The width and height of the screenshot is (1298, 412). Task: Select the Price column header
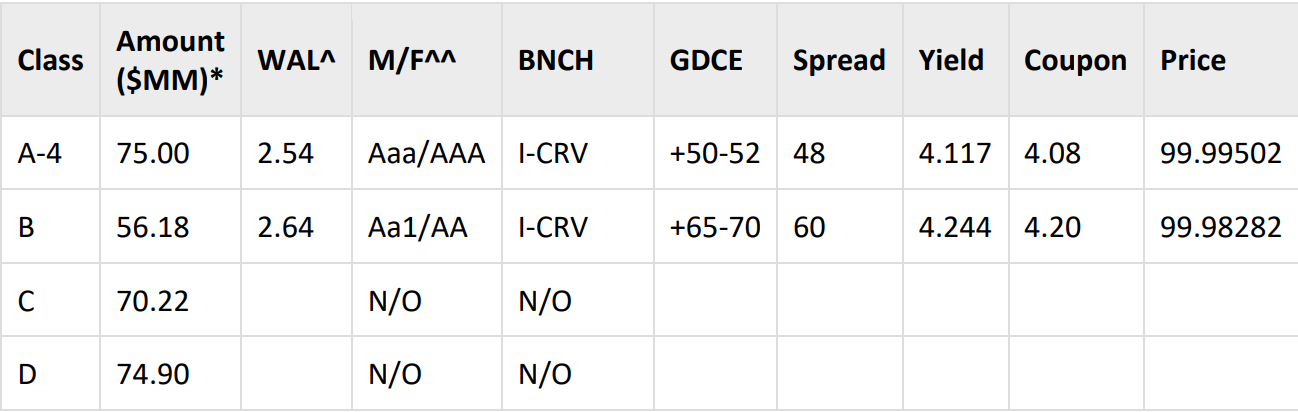coord(1193,60)
